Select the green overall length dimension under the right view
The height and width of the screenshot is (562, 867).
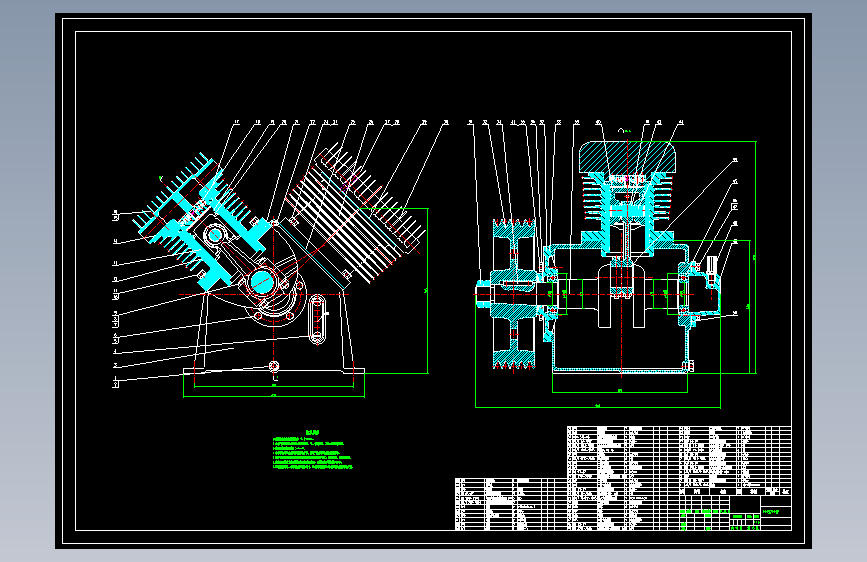(x=598, y=407)
